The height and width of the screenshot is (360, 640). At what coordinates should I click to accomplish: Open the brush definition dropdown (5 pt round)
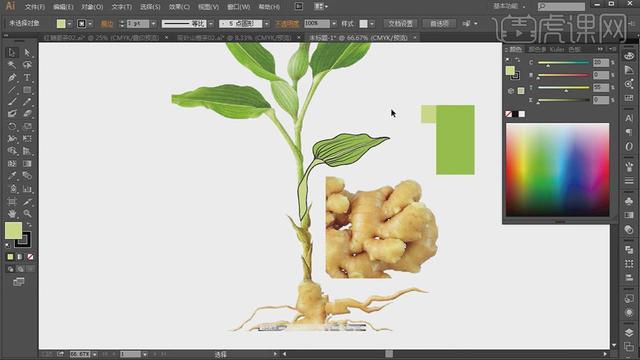pos(266,24)
